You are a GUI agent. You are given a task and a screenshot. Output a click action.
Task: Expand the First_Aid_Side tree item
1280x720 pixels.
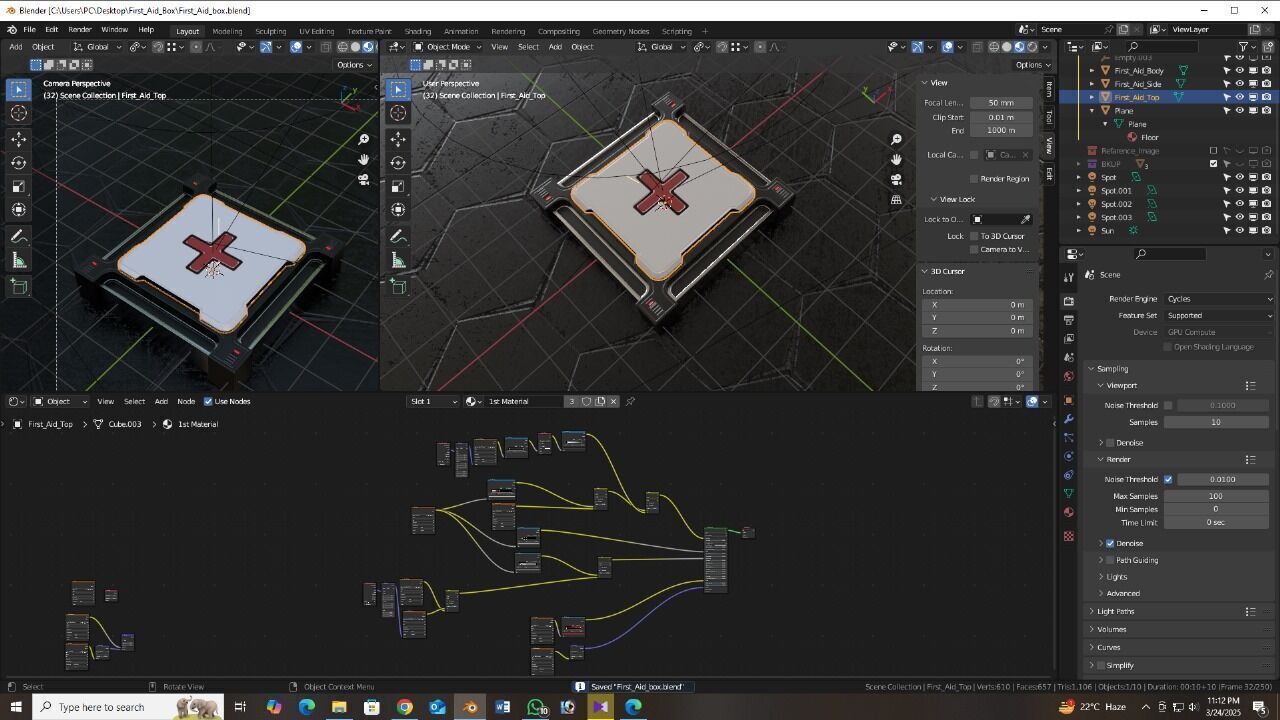[x=1092, y=84]
